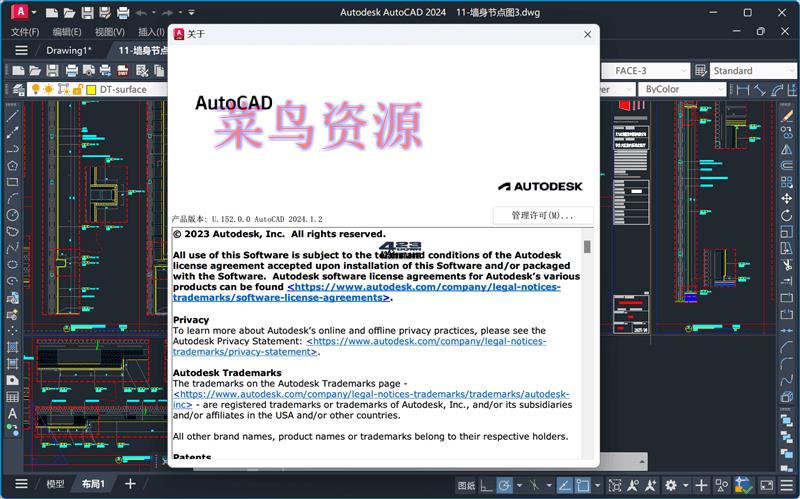This screenshot has width=800, height=499.
Task: Open the privacy-statement link
Action: 360,346
